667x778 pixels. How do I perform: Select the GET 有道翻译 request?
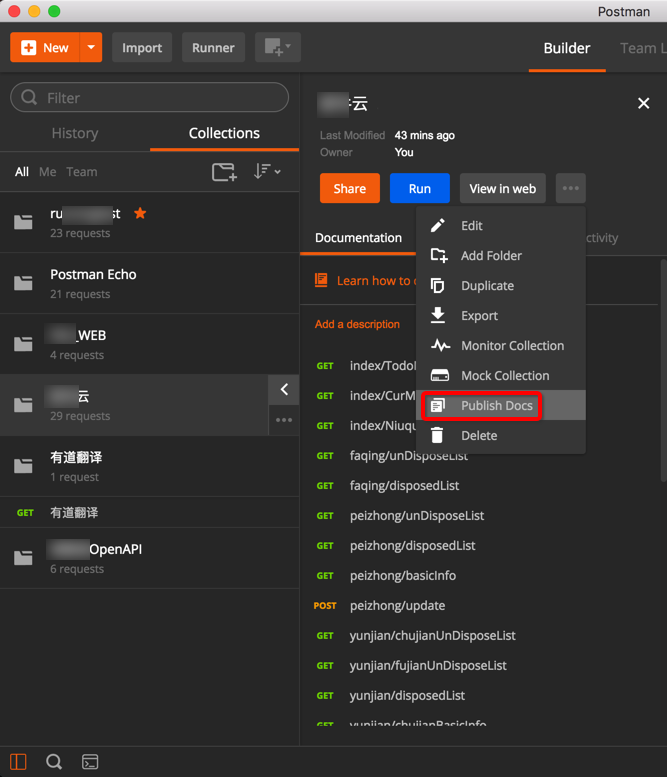click(149, 513)
